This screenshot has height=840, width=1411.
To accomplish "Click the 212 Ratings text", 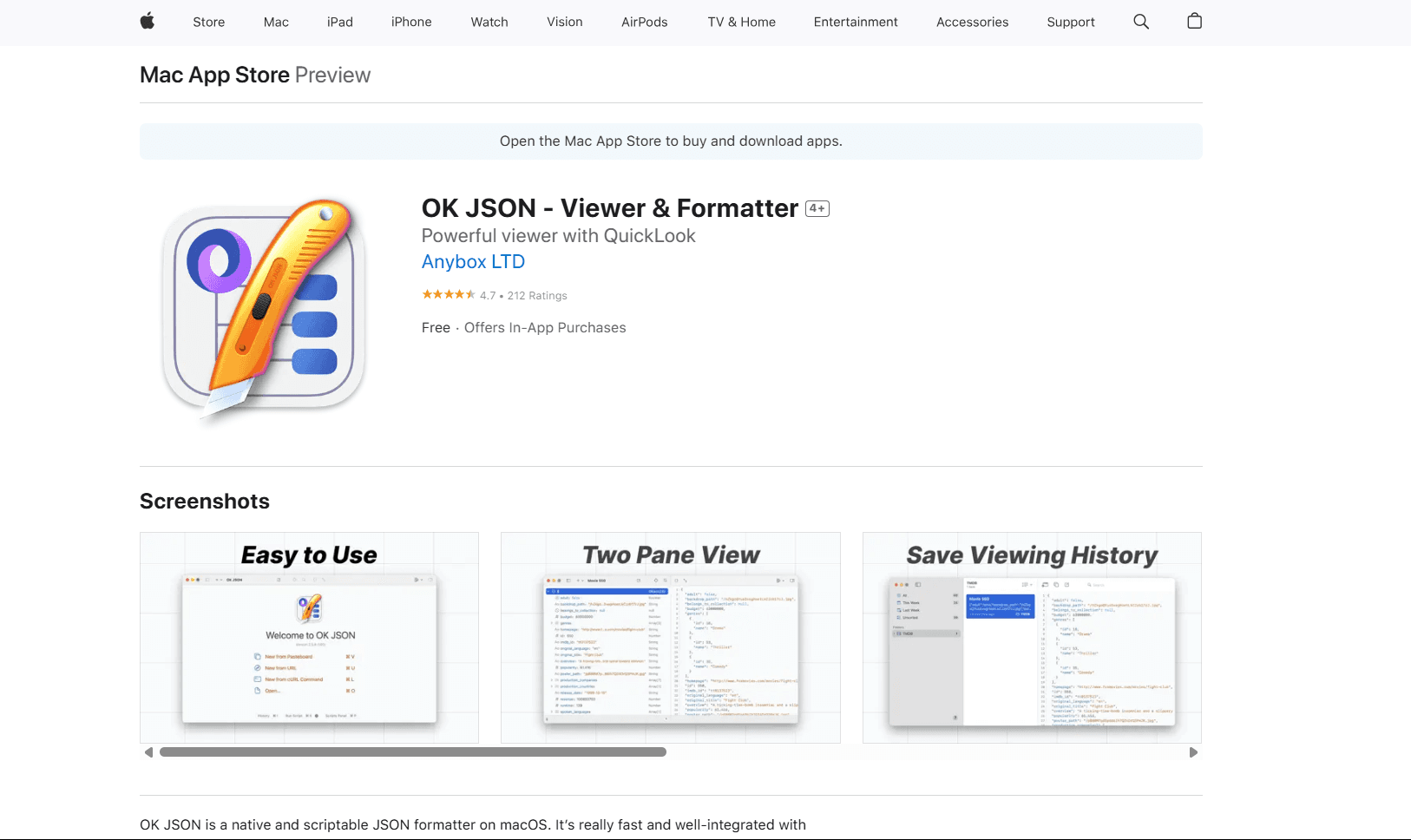I will [x=538, y=295].
